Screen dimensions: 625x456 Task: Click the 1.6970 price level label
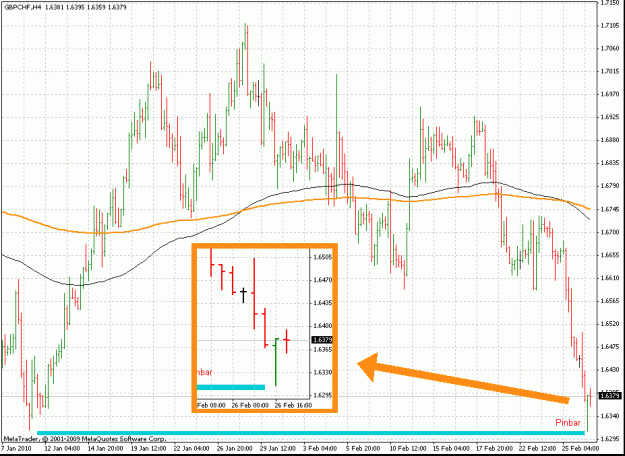(x=609, y=95)
